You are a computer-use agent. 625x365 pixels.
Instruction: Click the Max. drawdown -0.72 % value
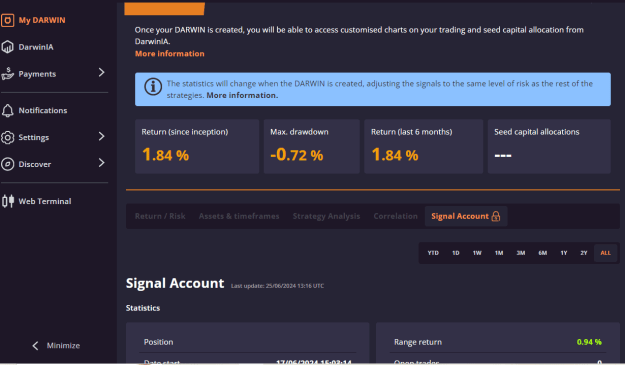297,155
